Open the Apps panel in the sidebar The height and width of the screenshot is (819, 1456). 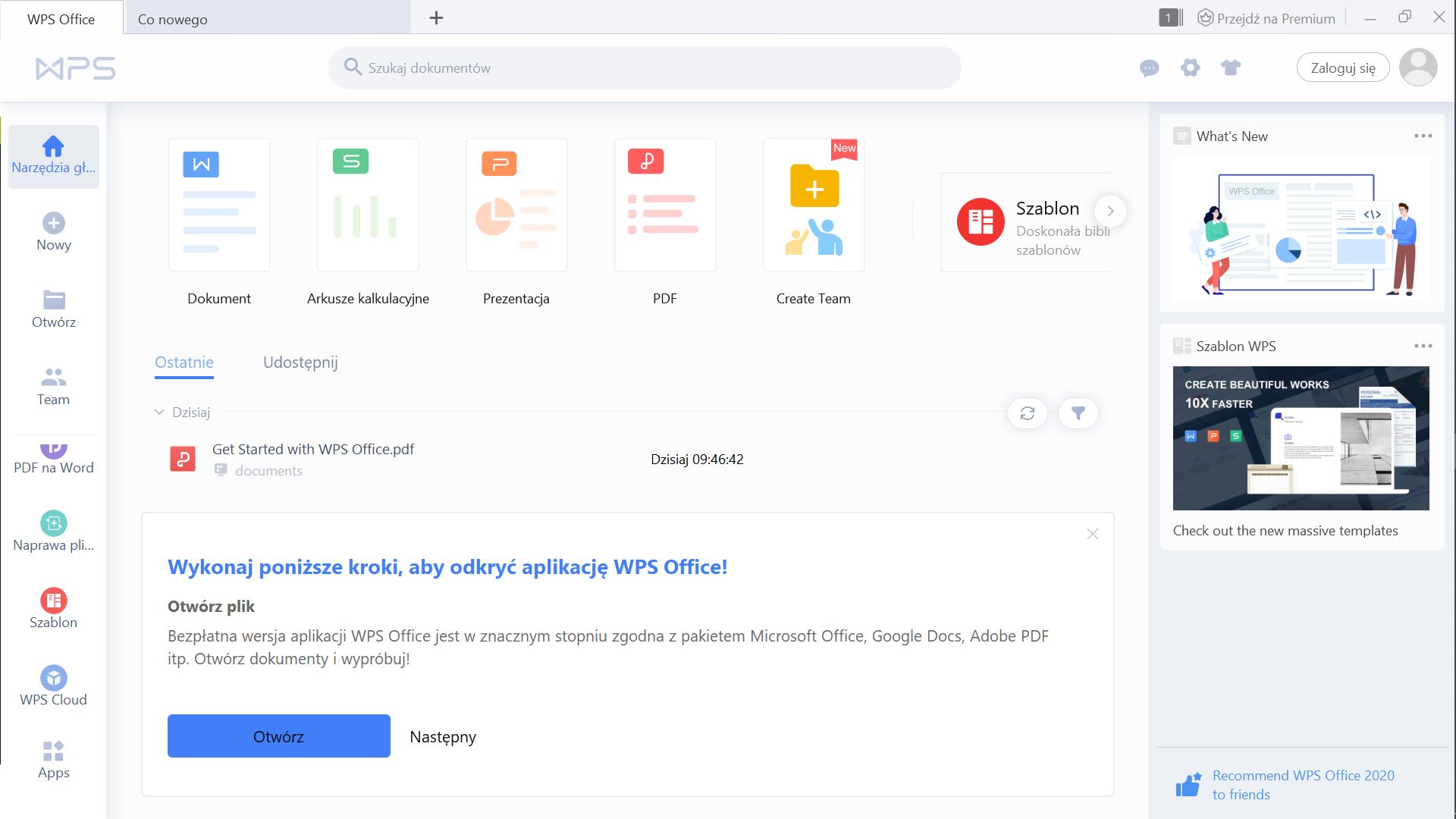53,760
